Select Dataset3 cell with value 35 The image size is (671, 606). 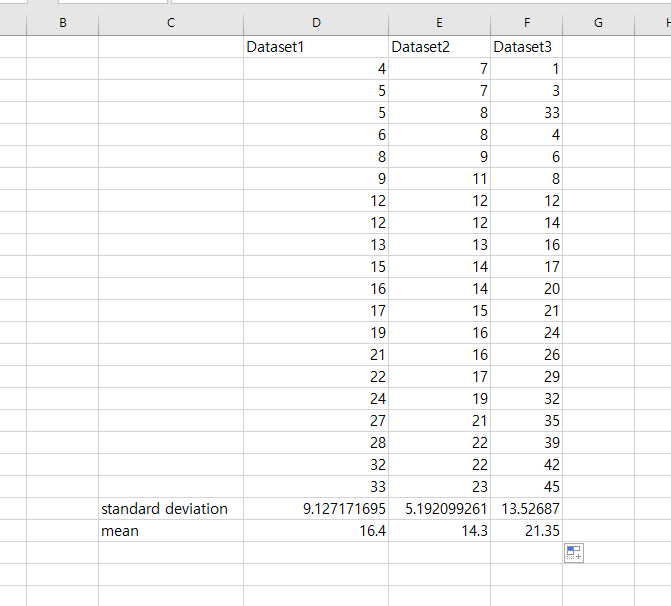point(526,421)
